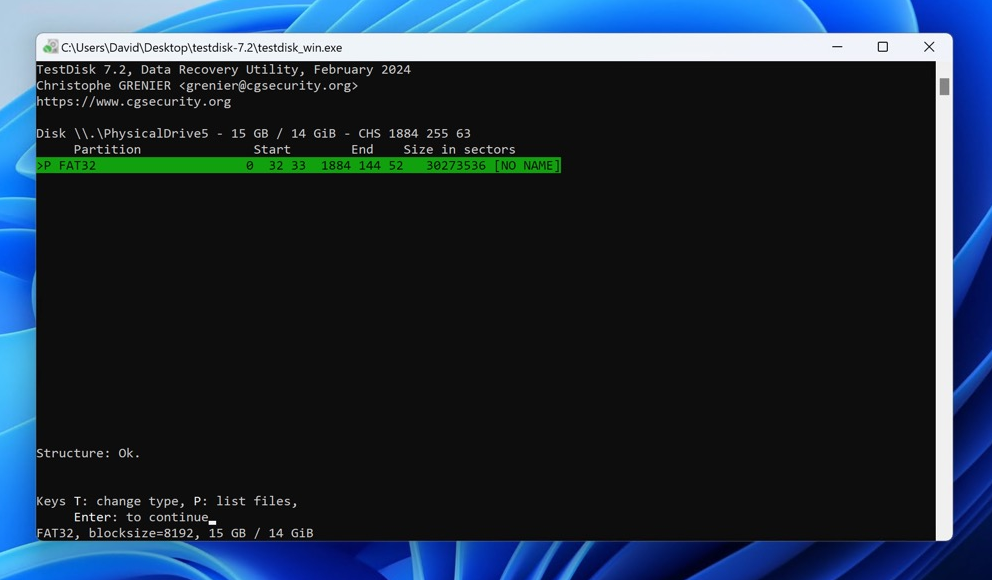Click the https://www.cgsecurity.org URL
The image size is (992, 580).
[x=133, y=102]
